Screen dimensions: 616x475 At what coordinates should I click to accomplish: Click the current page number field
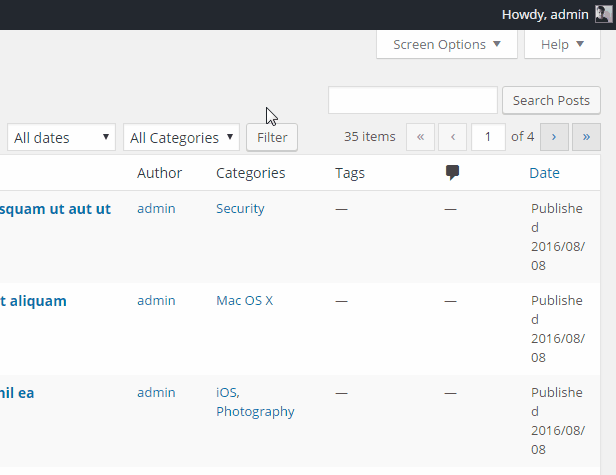coord(488,137)
